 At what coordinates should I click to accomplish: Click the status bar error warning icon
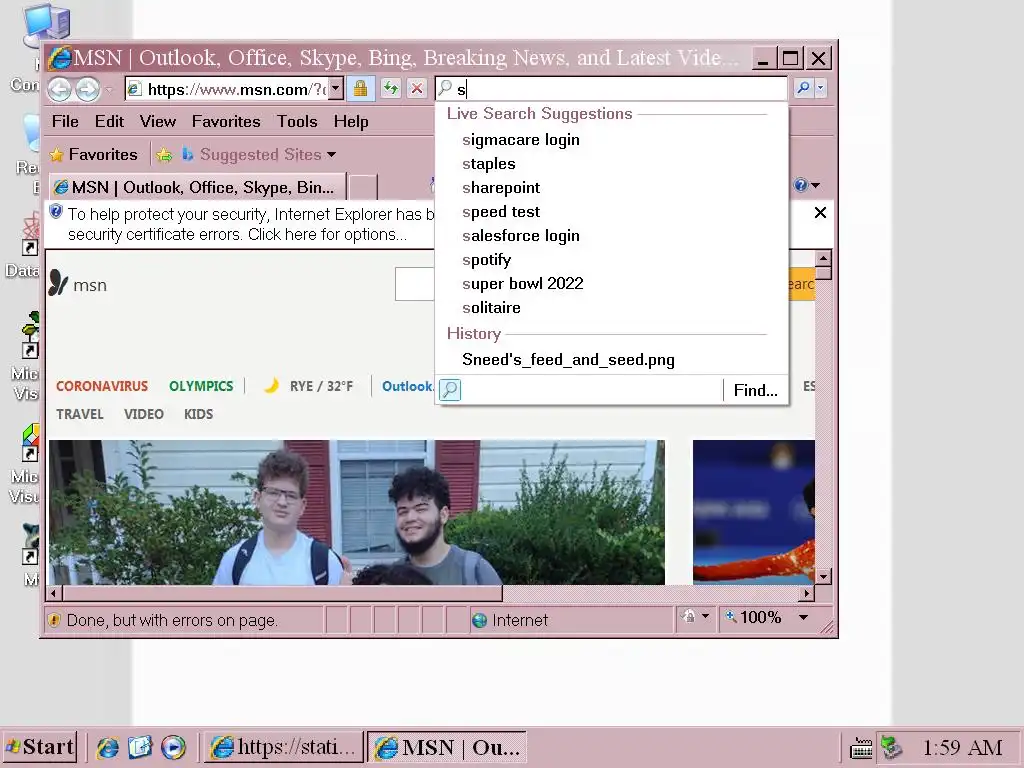pos(54,620)
